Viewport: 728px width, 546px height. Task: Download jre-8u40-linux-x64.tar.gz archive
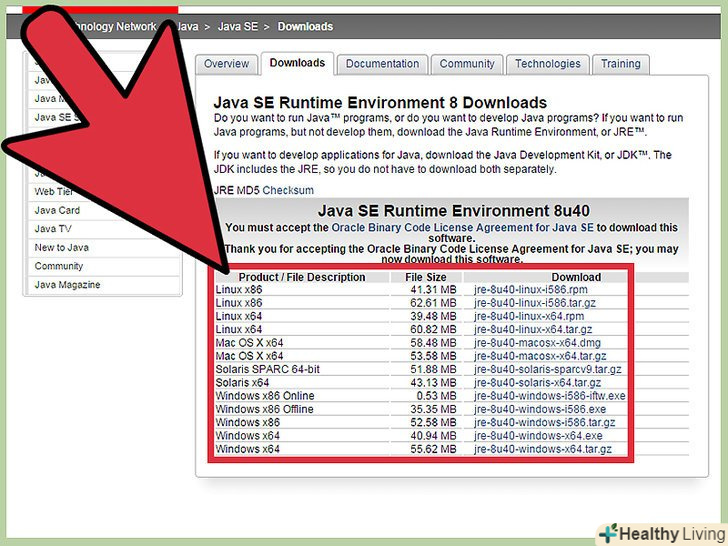[533, 329]
